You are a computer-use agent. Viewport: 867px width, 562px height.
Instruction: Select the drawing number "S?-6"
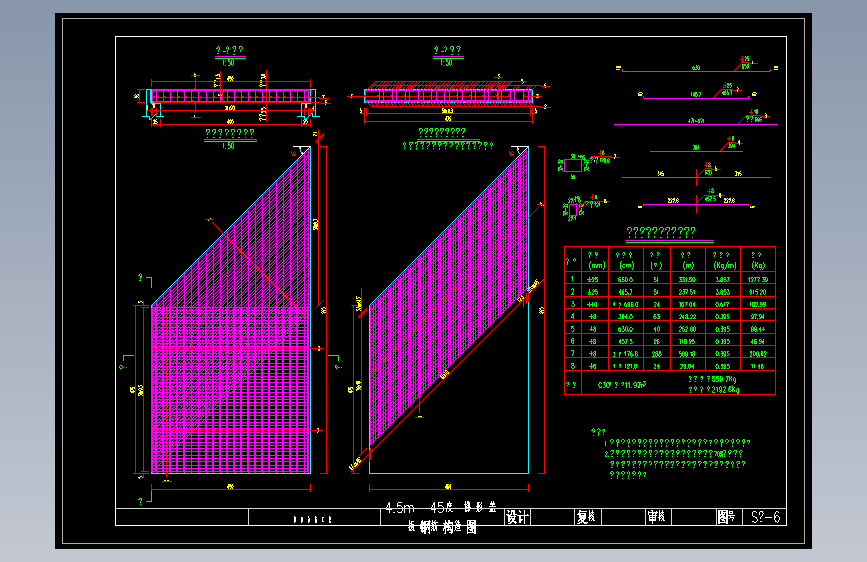766,517
